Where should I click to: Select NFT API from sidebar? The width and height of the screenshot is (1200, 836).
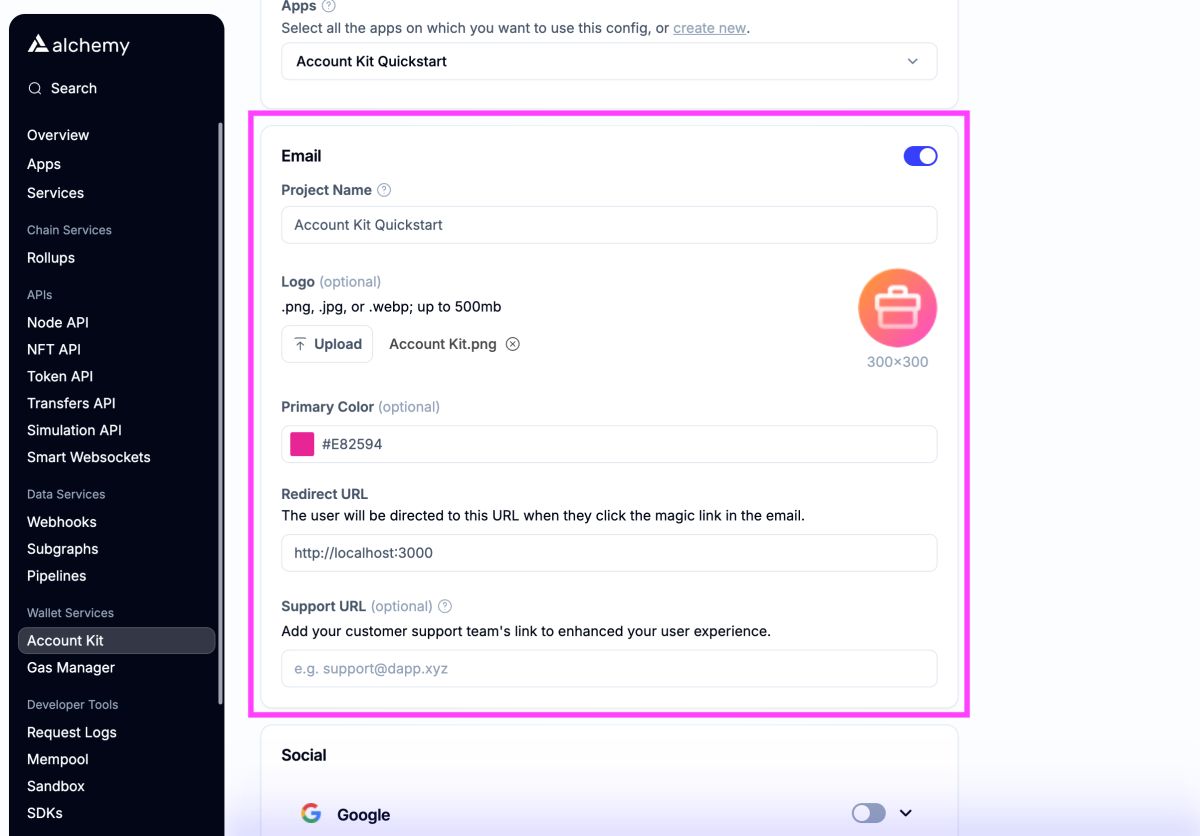54,349
